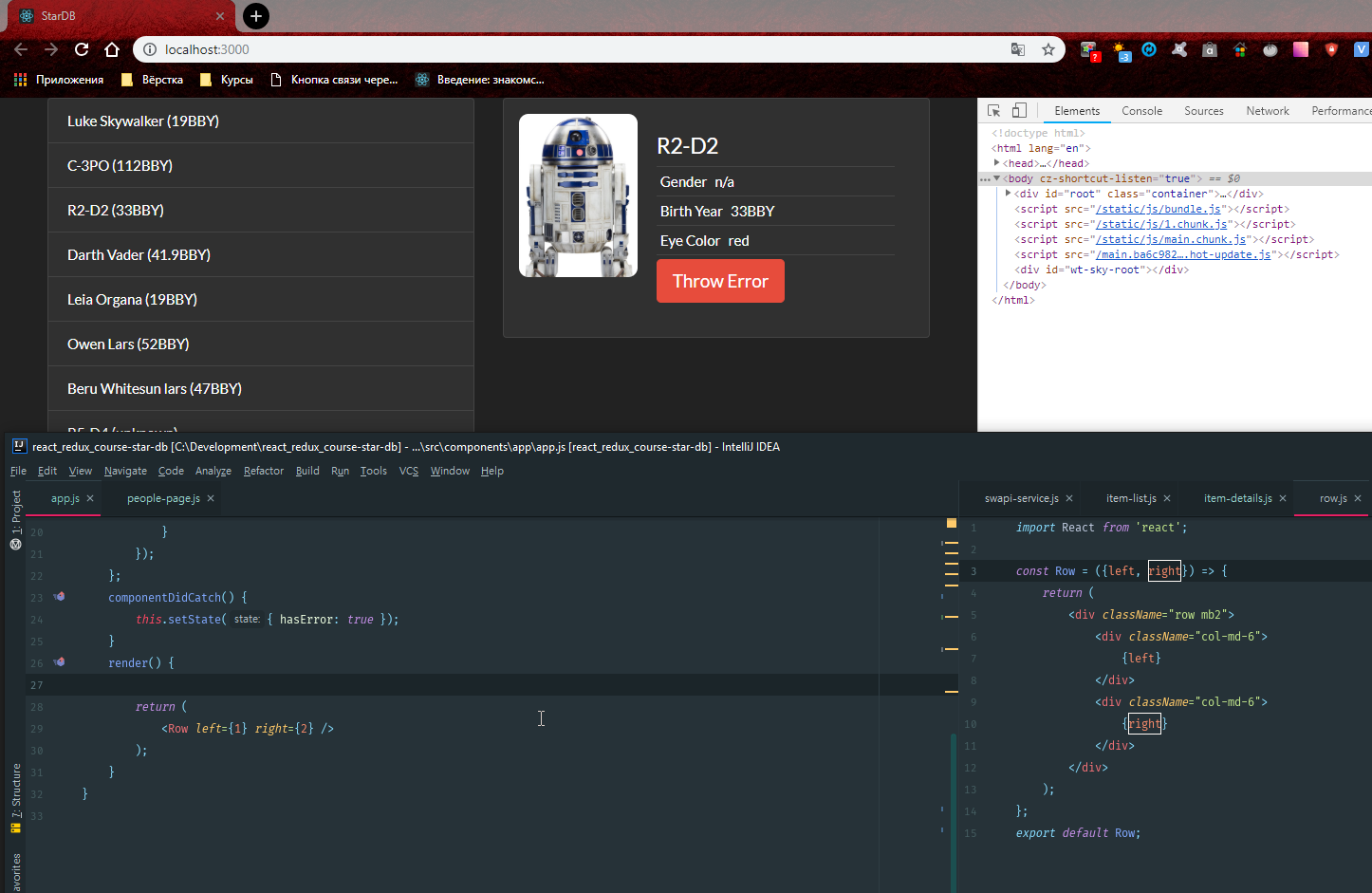Viewport: 1372px width, 893px height.
Task: Select Beru Whitesun lars list item
Action: pyautogui.click(x=261, y=388)
